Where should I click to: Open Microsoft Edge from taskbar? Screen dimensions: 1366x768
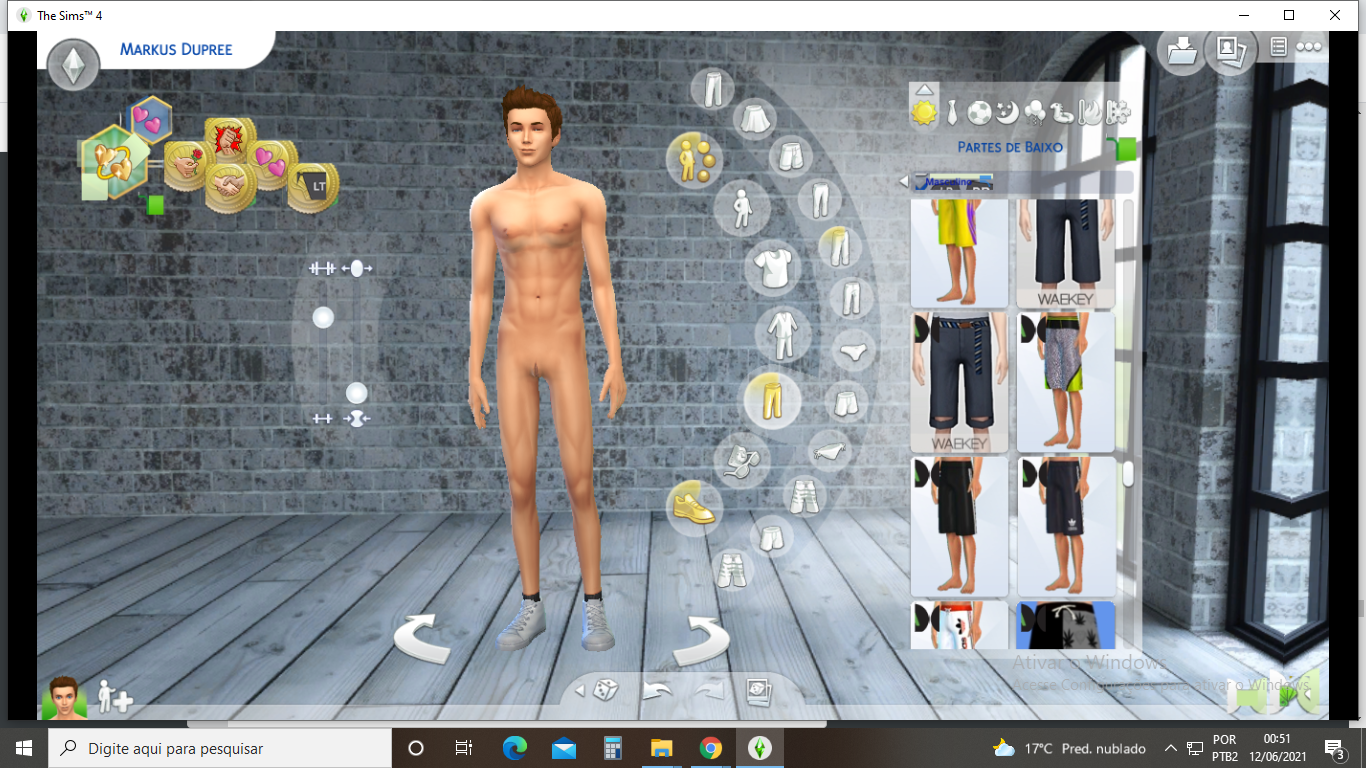[x=515, y=748]
